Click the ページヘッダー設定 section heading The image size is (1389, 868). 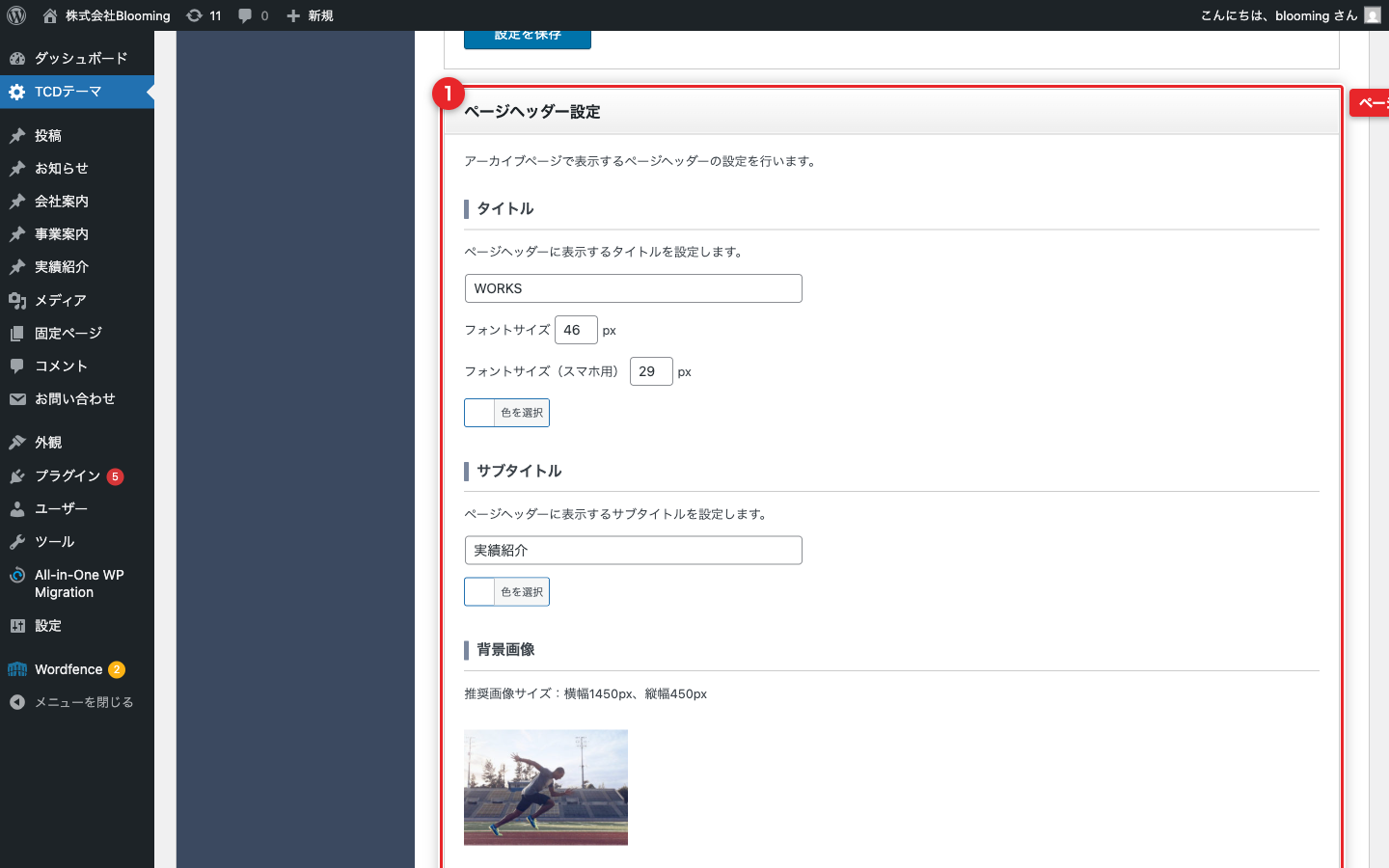[532, 112]
